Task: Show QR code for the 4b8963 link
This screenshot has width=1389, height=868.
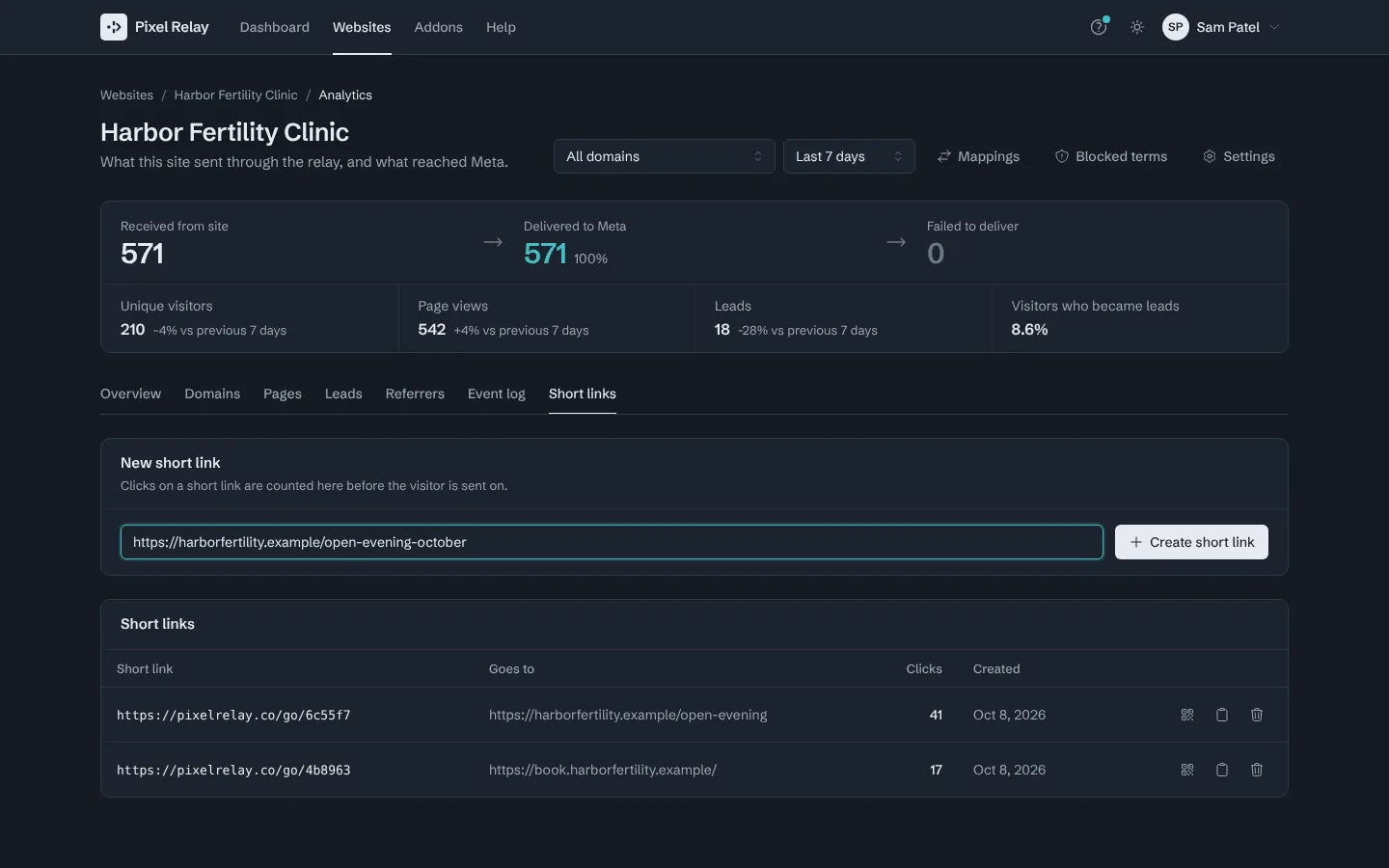Action: [x=1187, y=770]
